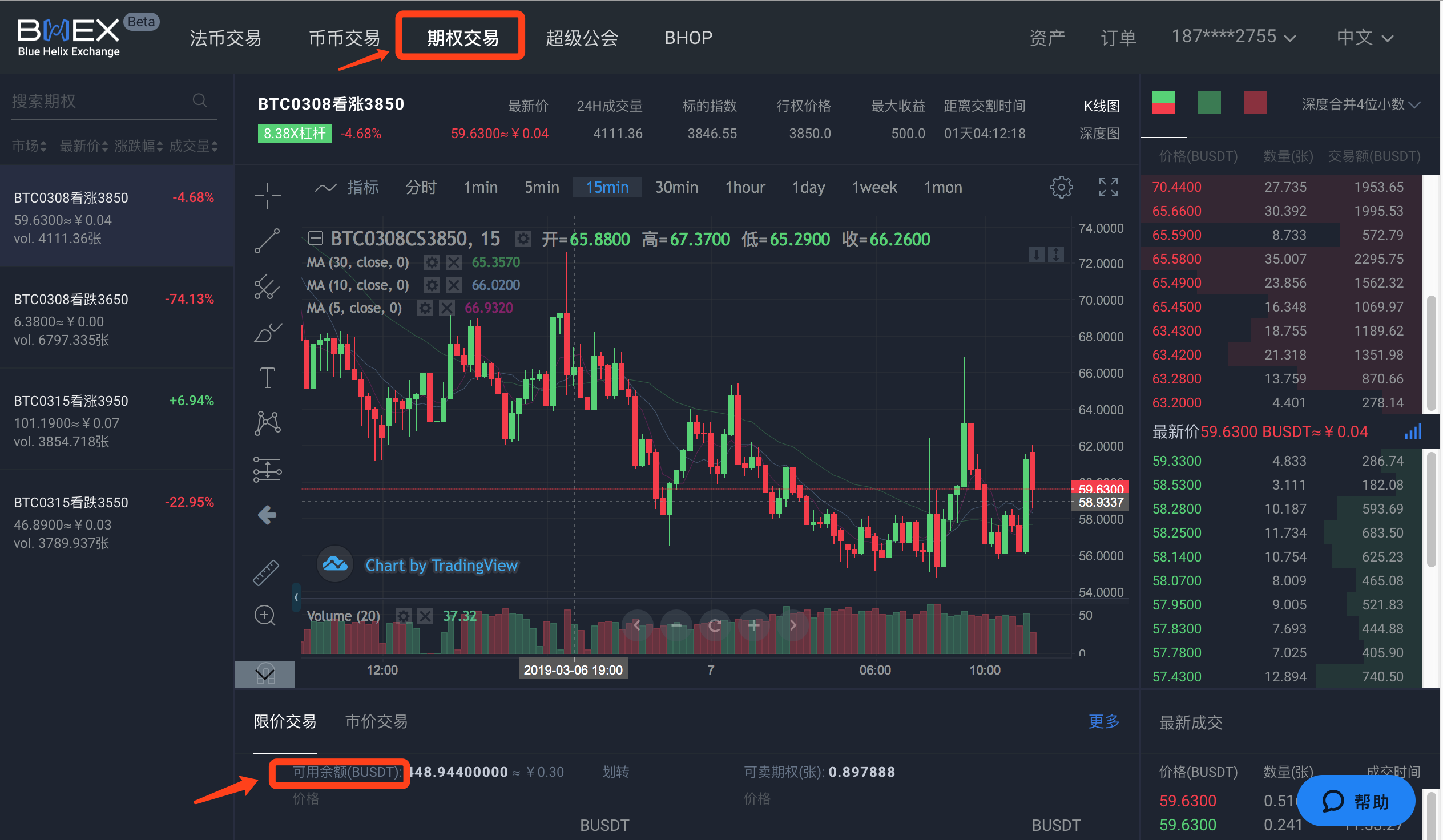This screenshot has width=1443, height=840.
Task: Expand depth merge decimals dropdown
Action: point(1360,104)
